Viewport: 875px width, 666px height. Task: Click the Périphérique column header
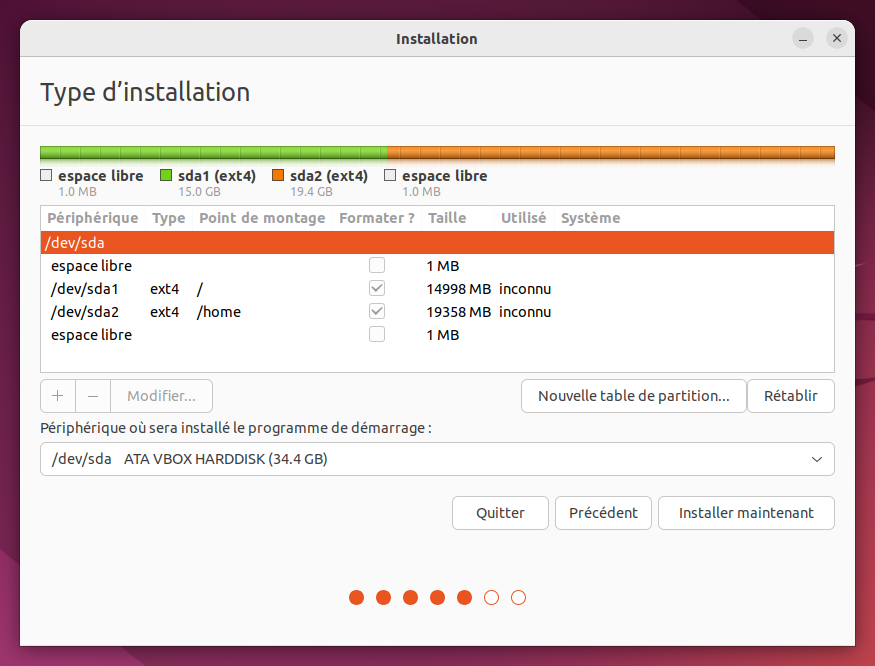click(93, 218)
